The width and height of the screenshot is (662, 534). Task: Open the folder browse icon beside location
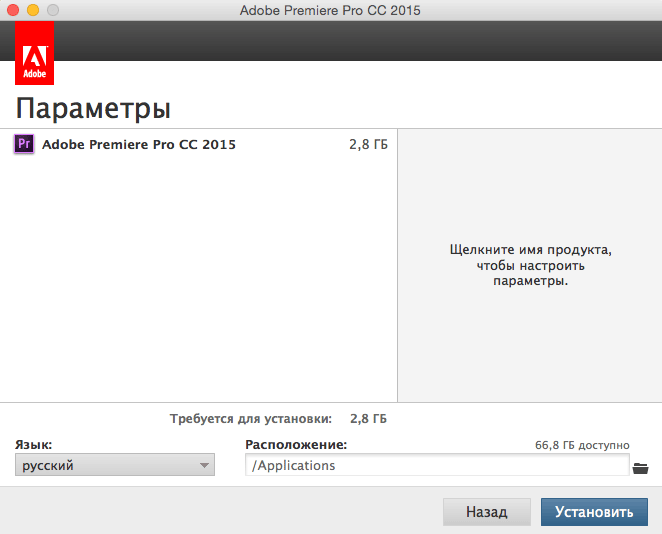(640, 468)
